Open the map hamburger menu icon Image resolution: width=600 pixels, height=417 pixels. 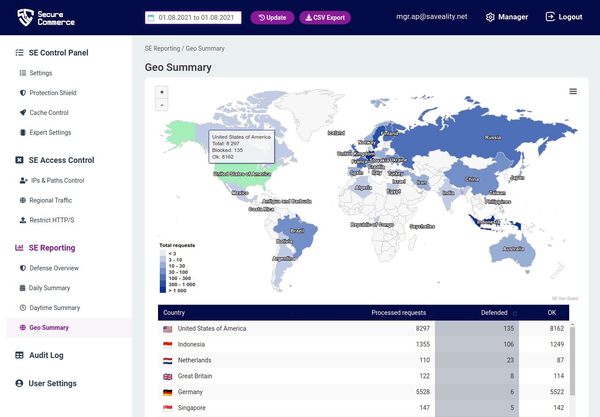(x=573, y=91)
